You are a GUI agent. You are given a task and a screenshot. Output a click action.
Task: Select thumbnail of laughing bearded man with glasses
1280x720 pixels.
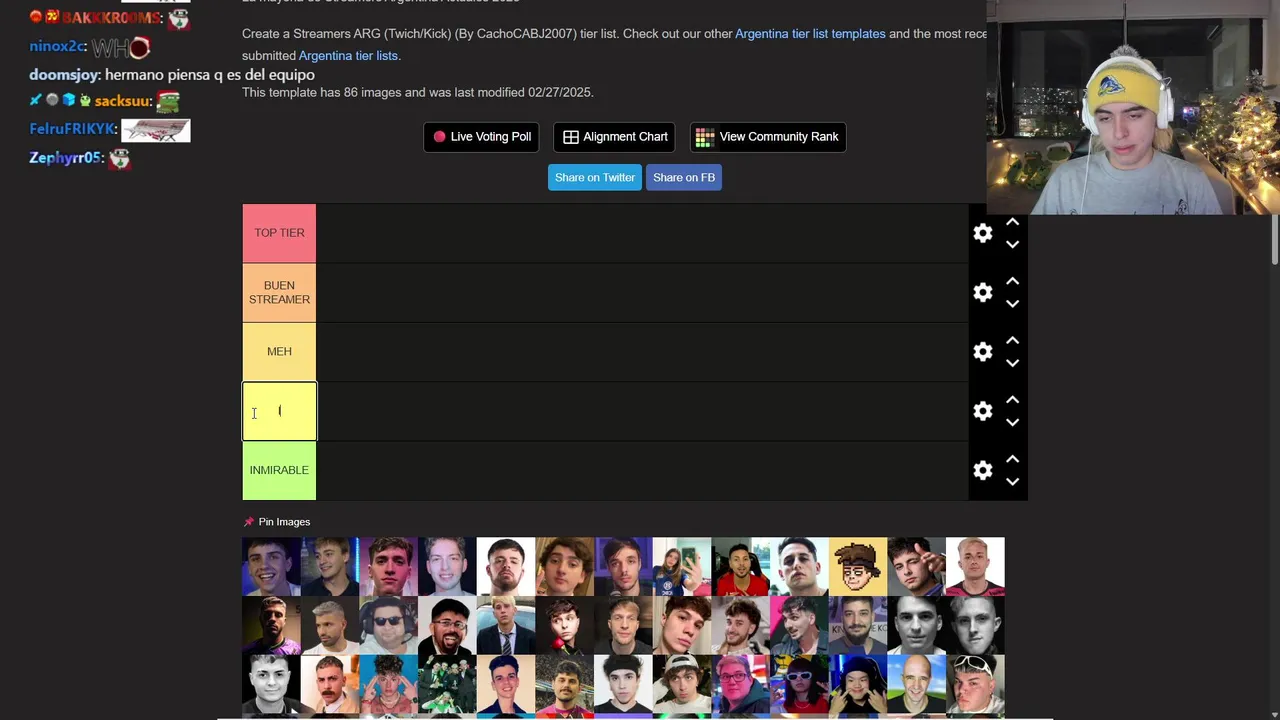(447, 625)
